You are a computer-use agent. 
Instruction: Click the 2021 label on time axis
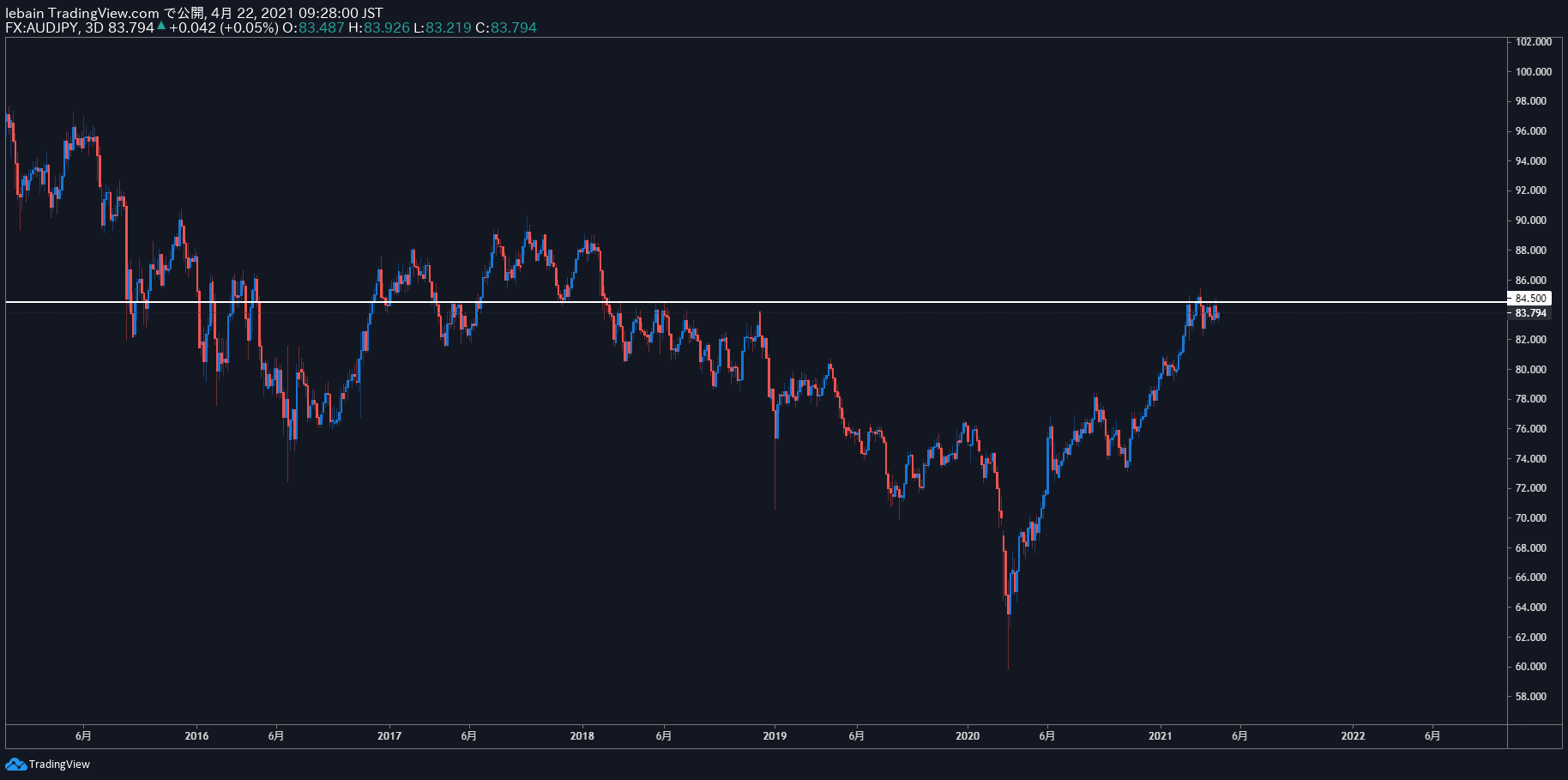pos(1160,735)
